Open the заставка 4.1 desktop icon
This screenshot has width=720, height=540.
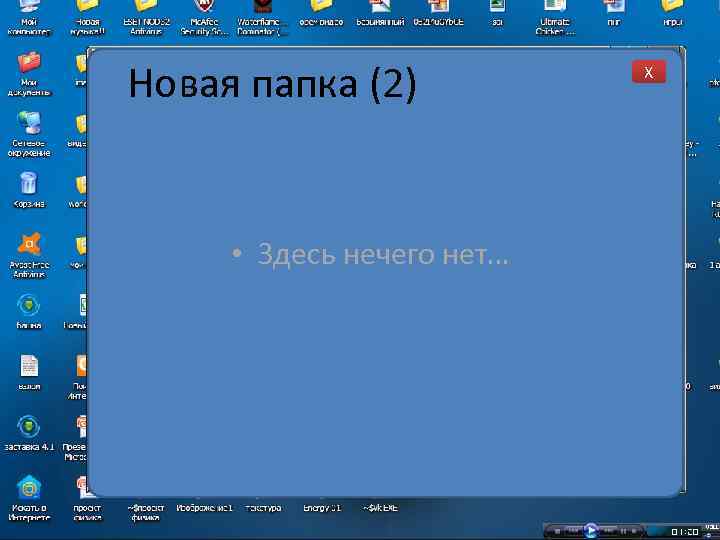point(29,433)
